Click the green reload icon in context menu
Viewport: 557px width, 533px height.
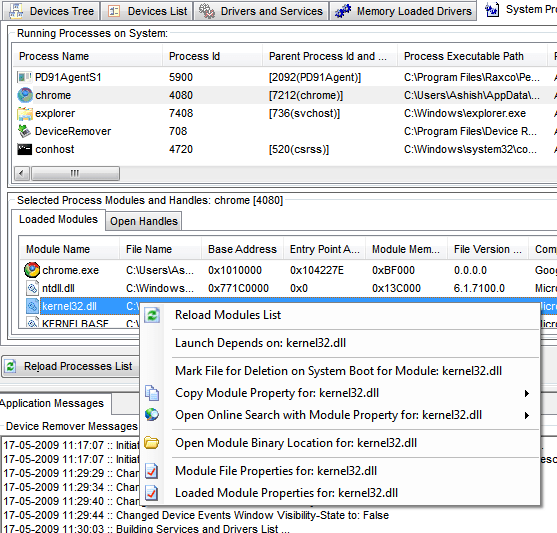click(x=152, y=315)
